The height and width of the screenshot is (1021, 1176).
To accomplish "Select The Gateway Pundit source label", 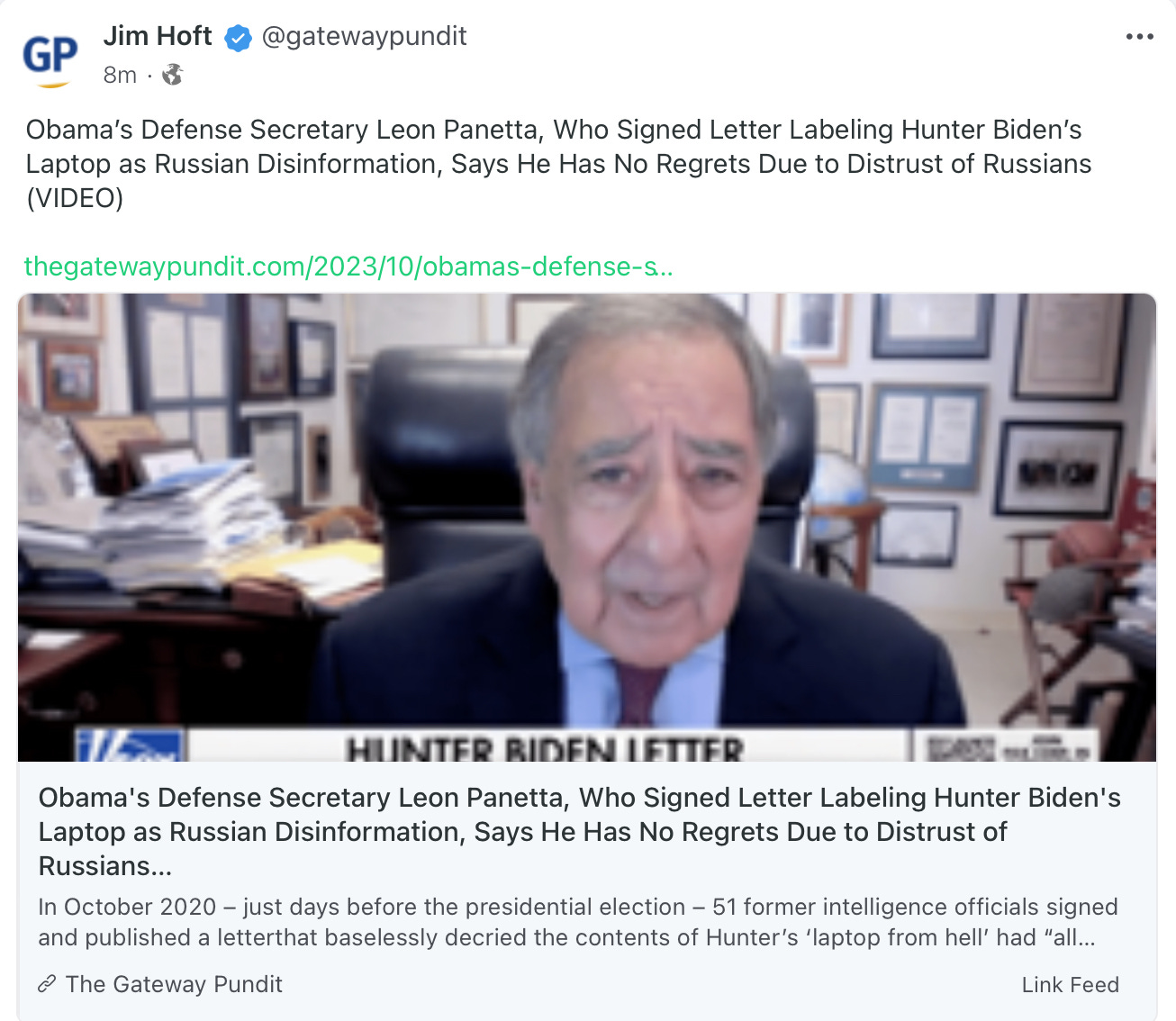I will pos(174,984).
